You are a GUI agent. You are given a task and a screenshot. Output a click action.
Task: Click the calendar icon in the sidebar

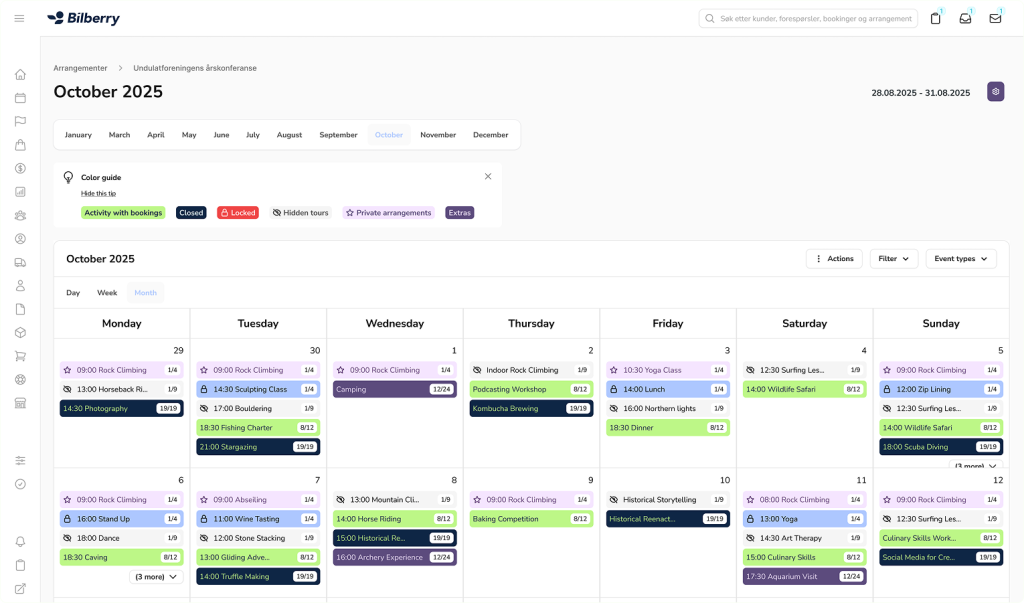click(x=20, y=98)
